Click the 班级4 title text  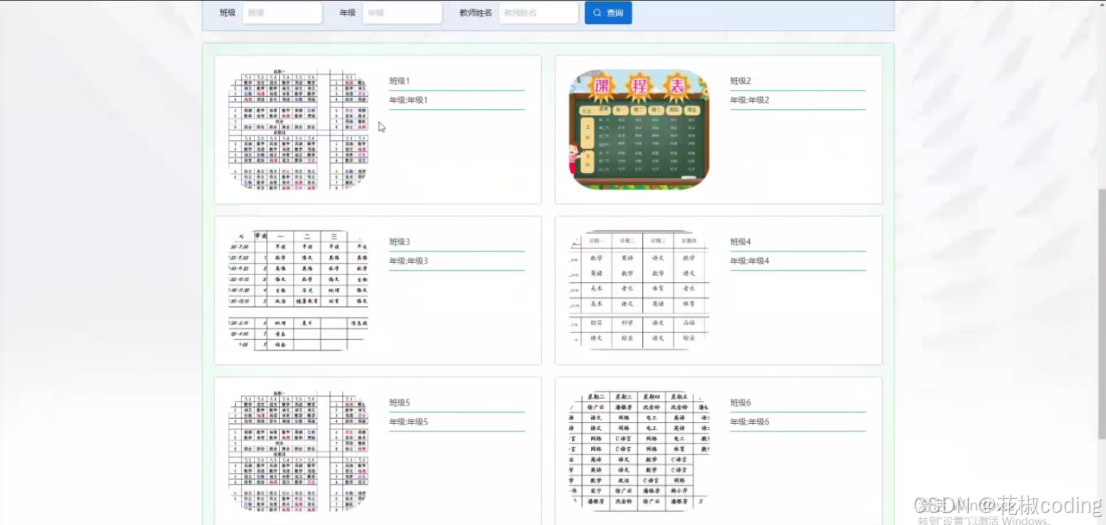pos(741,242)
